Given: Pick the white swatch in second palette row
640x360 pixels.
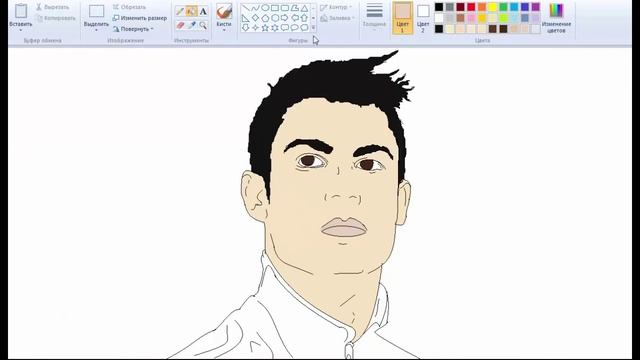Looking at the screenshot, I should pyautogui.click(x=439, y=18).
